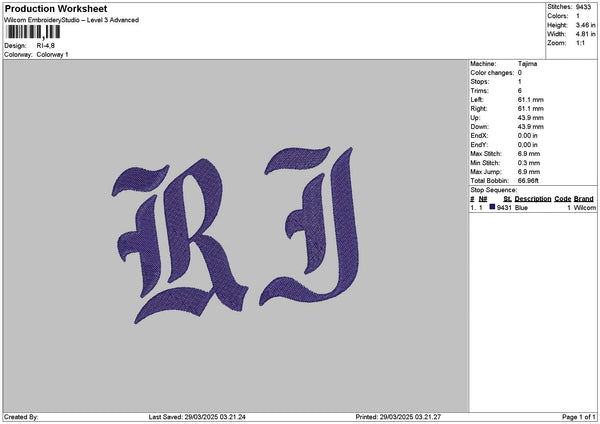Click the embroidered letter I in preview
Viewport: 600px width, 424px height.
point(312,223)
